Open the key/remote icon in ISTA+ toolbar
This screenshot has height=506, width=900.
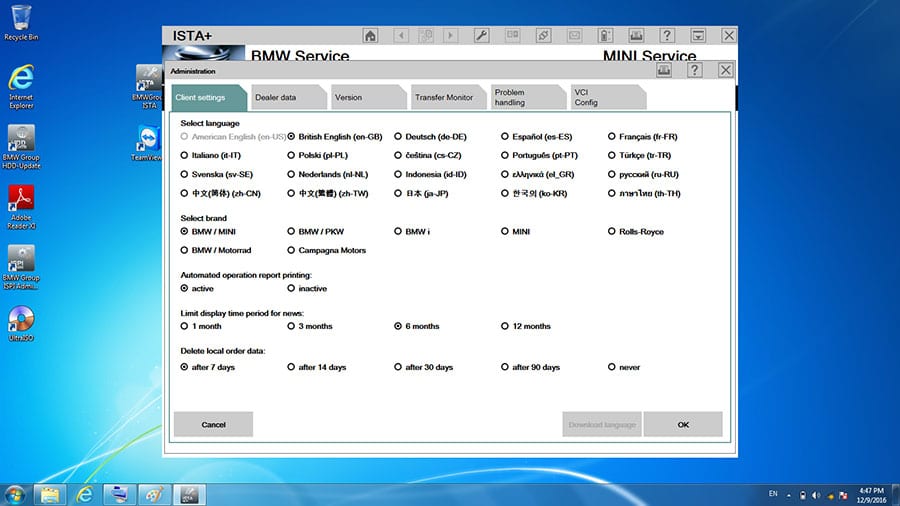tap(605, 36)
